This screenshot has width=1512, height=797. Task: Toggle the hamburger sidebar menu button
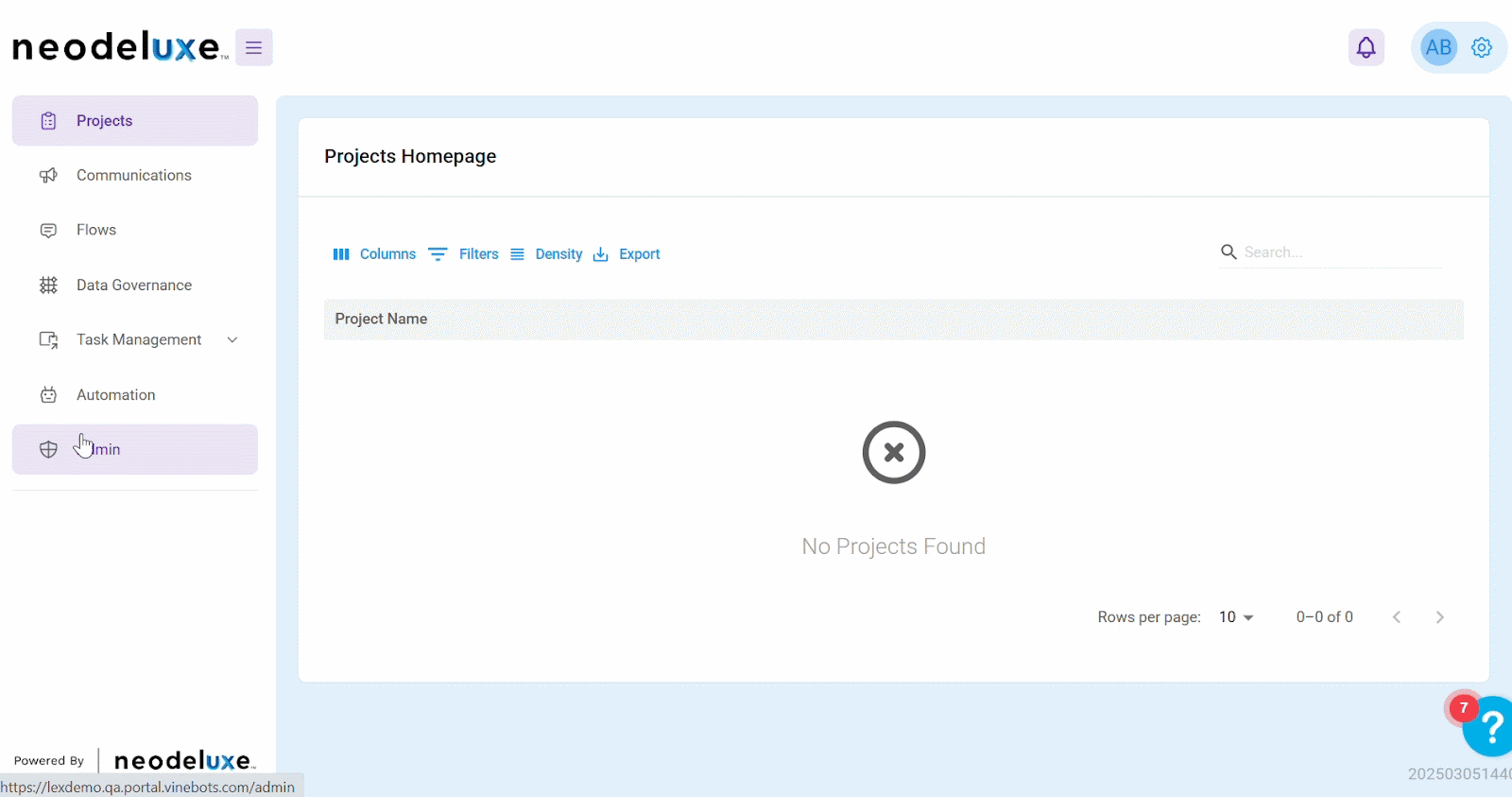254,47
